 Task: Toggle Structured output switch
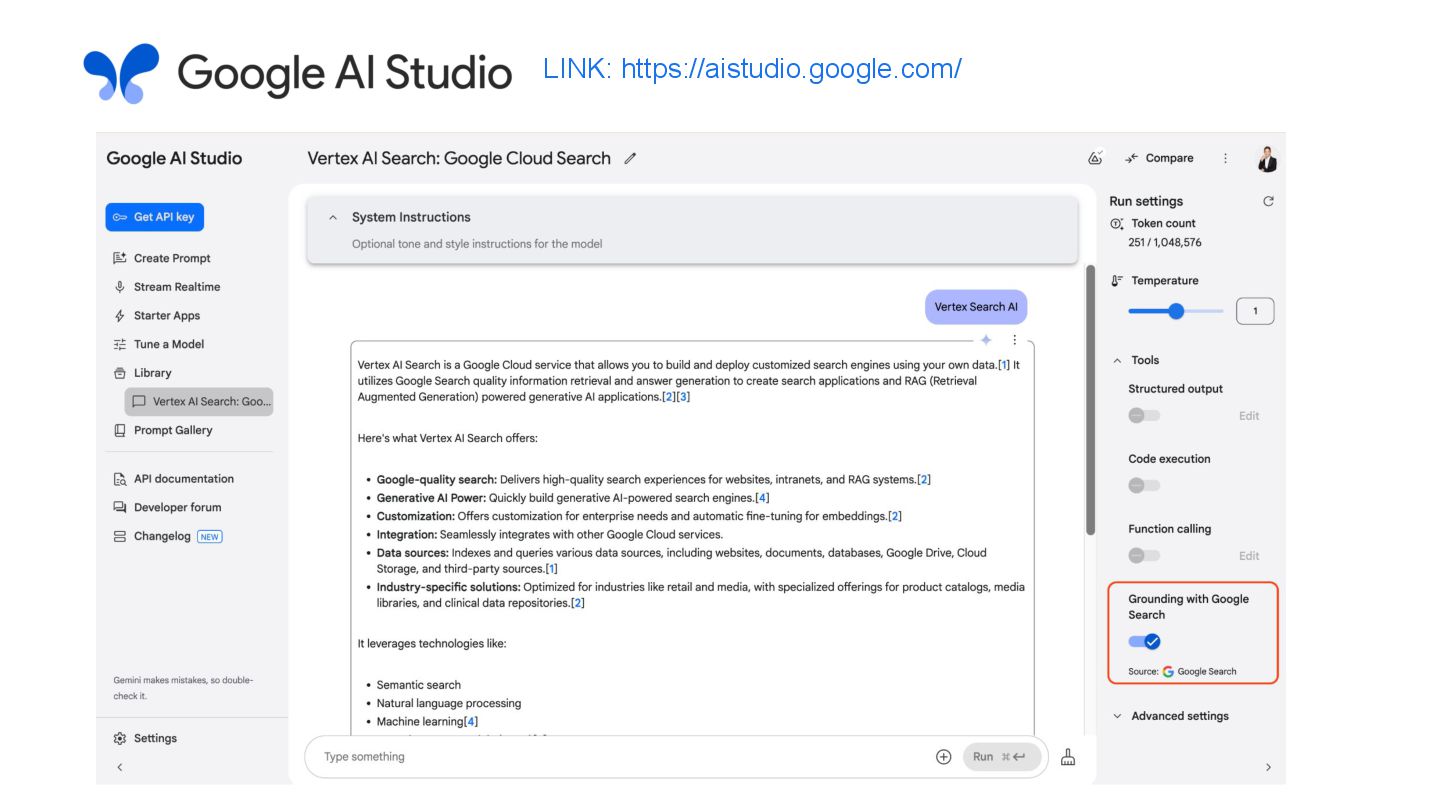click(1144, 416)
